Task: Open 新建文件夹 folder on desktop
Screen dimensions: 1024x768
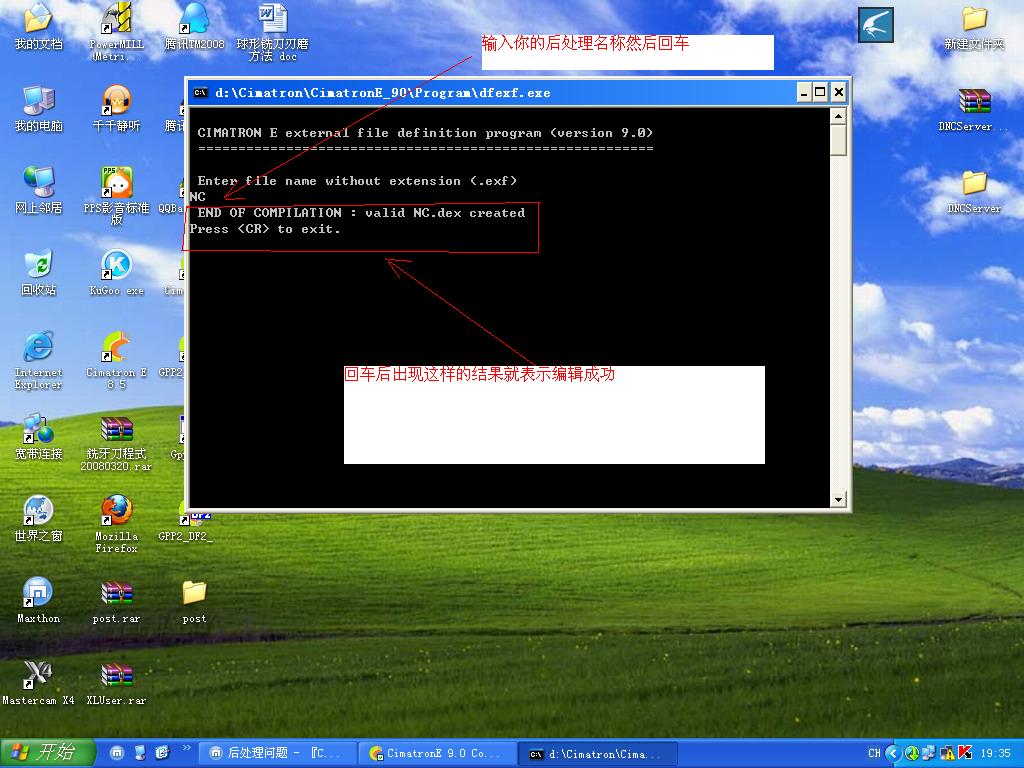Action: pyautogui.click(x=974, y=27)
